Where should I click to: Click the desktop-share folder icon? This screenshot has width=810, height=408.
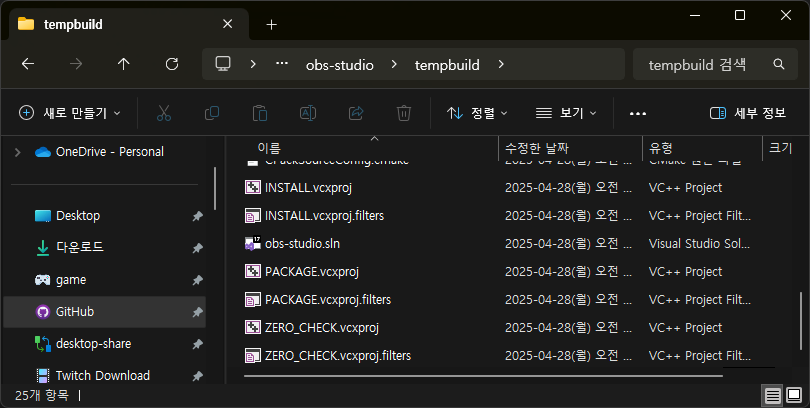42,343
